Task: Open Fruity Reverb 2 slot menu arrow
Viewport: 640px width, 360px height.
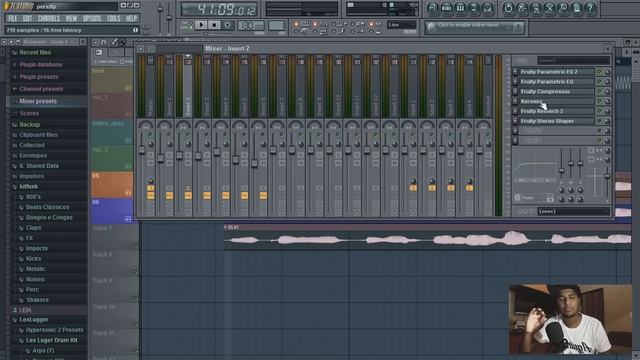Action: click(515, 111)
